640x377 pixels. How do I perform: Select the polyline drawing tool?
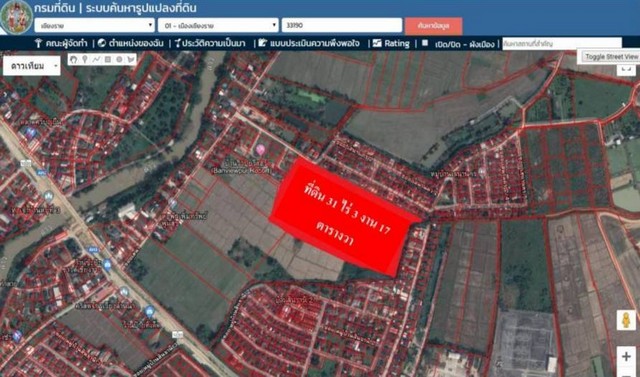click(96, 60)
